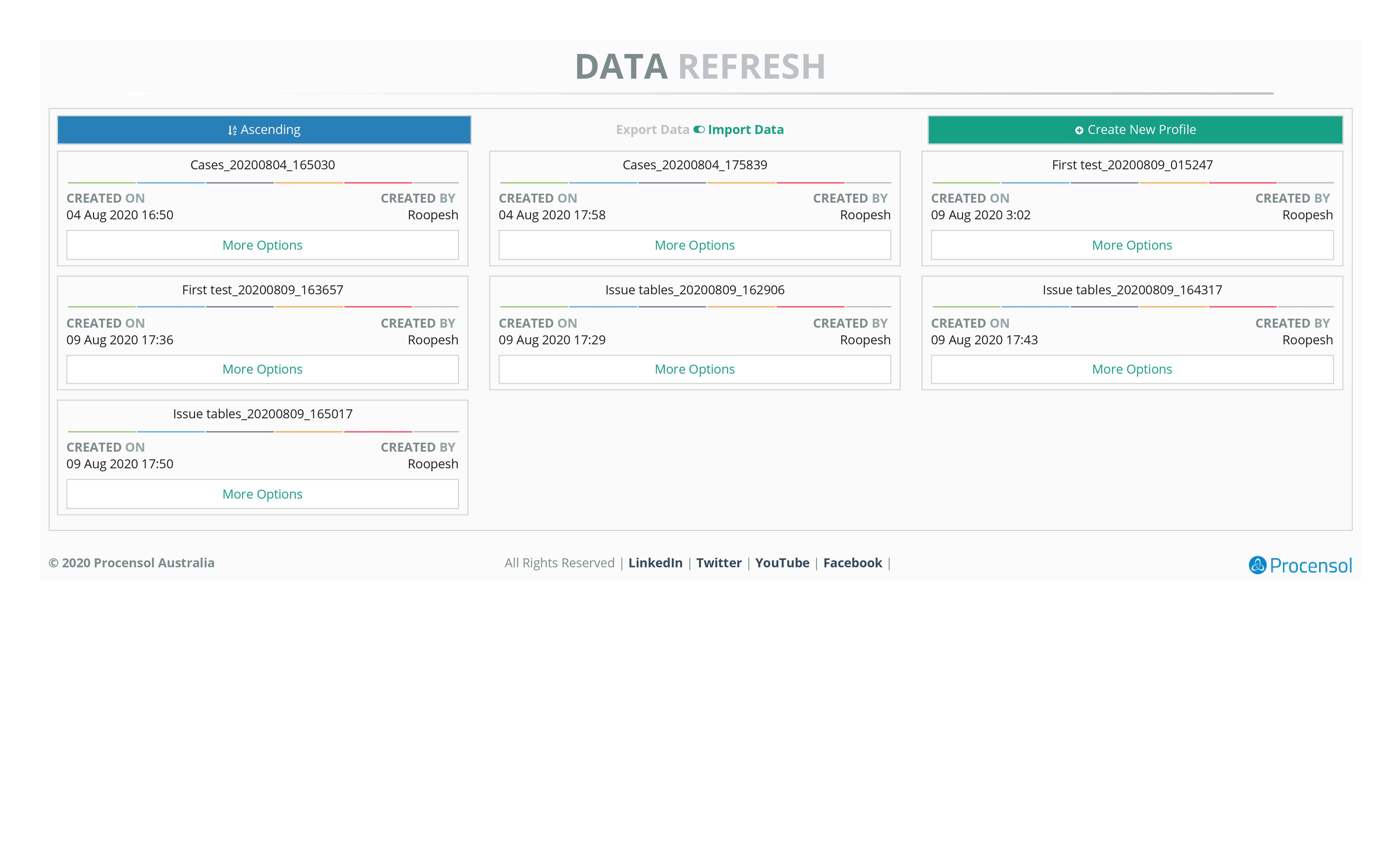Viewport: 1400px width, 850px height.
Task: Expand More Options for Cases_20200804_175839
Action: 694,245
